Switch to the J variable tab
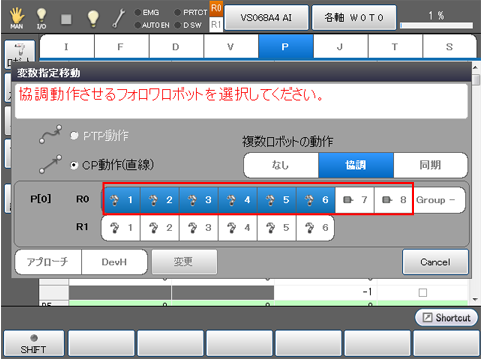 click(x=340, y=47)
